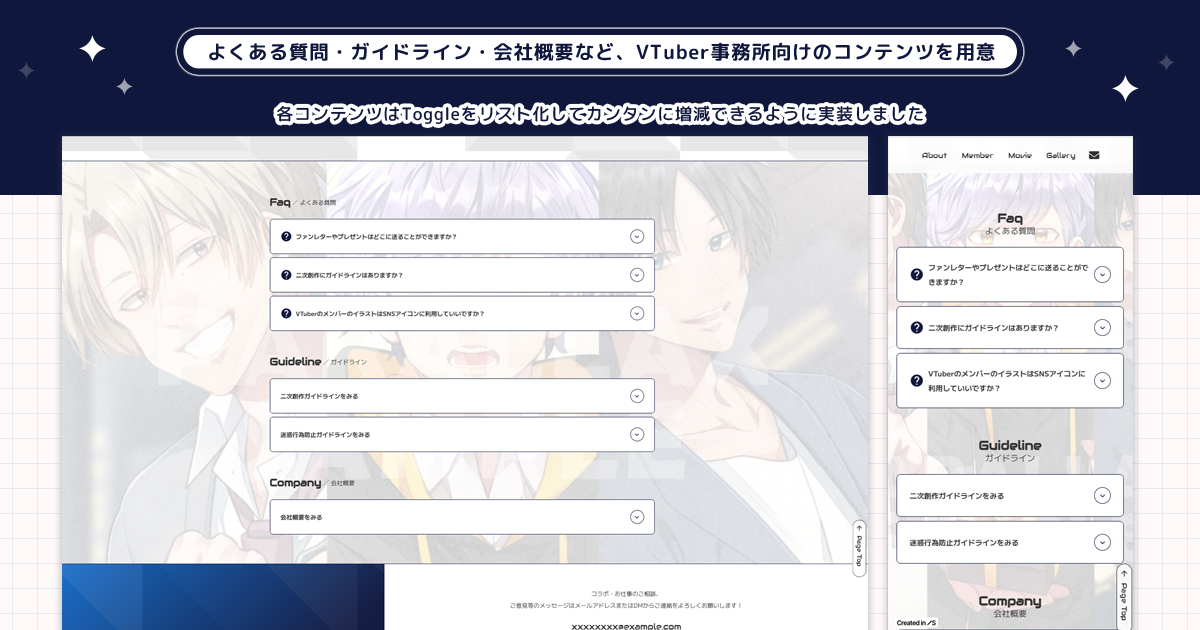Select About in the mobile navigation bar
Image resolution: width=1200 pixels, height=630 pixels.
coord(934,155)
